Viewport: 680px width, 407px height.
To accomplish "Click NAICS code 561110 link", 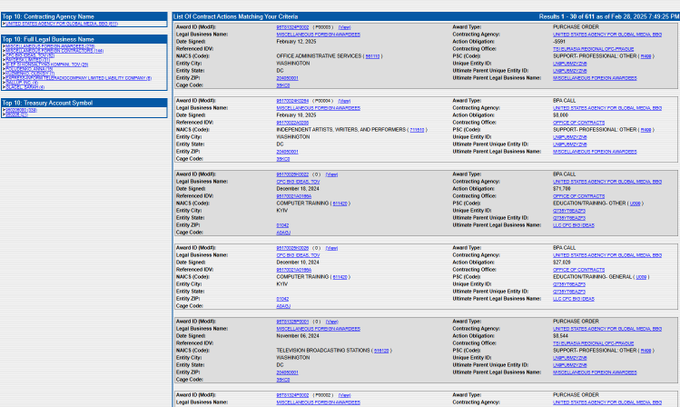I will 374,56.
